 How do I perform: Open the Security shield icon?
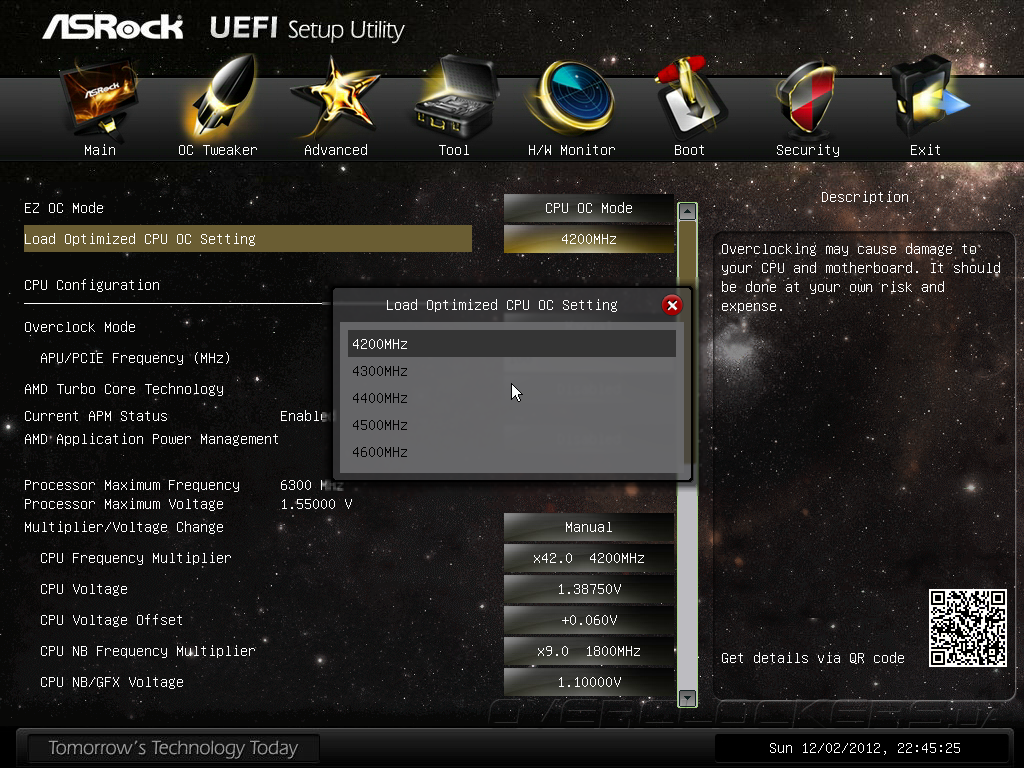(x=806, y=98)
